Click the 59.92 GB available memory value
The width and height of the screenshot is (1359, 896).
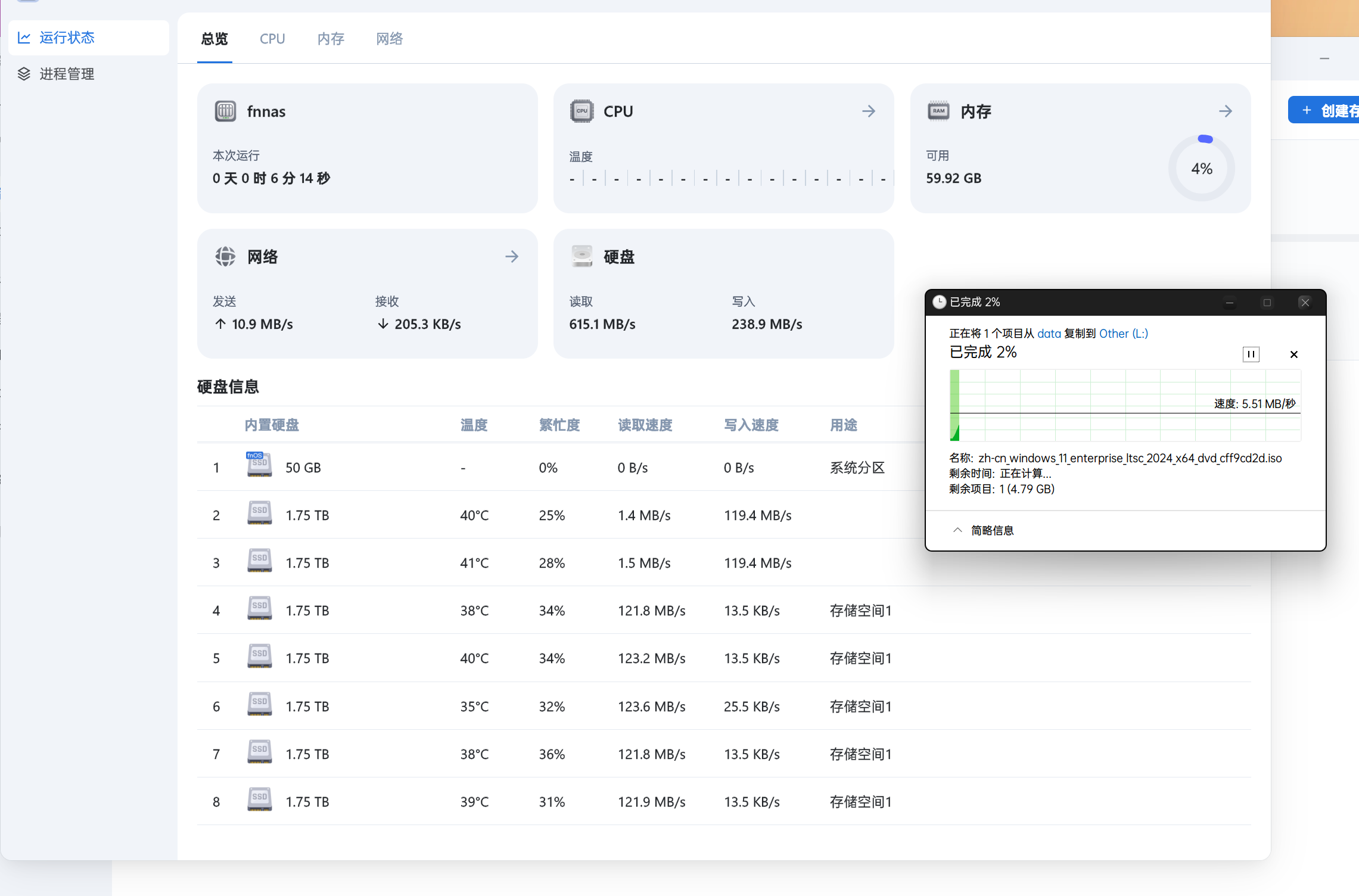click(x=953, y=178)
